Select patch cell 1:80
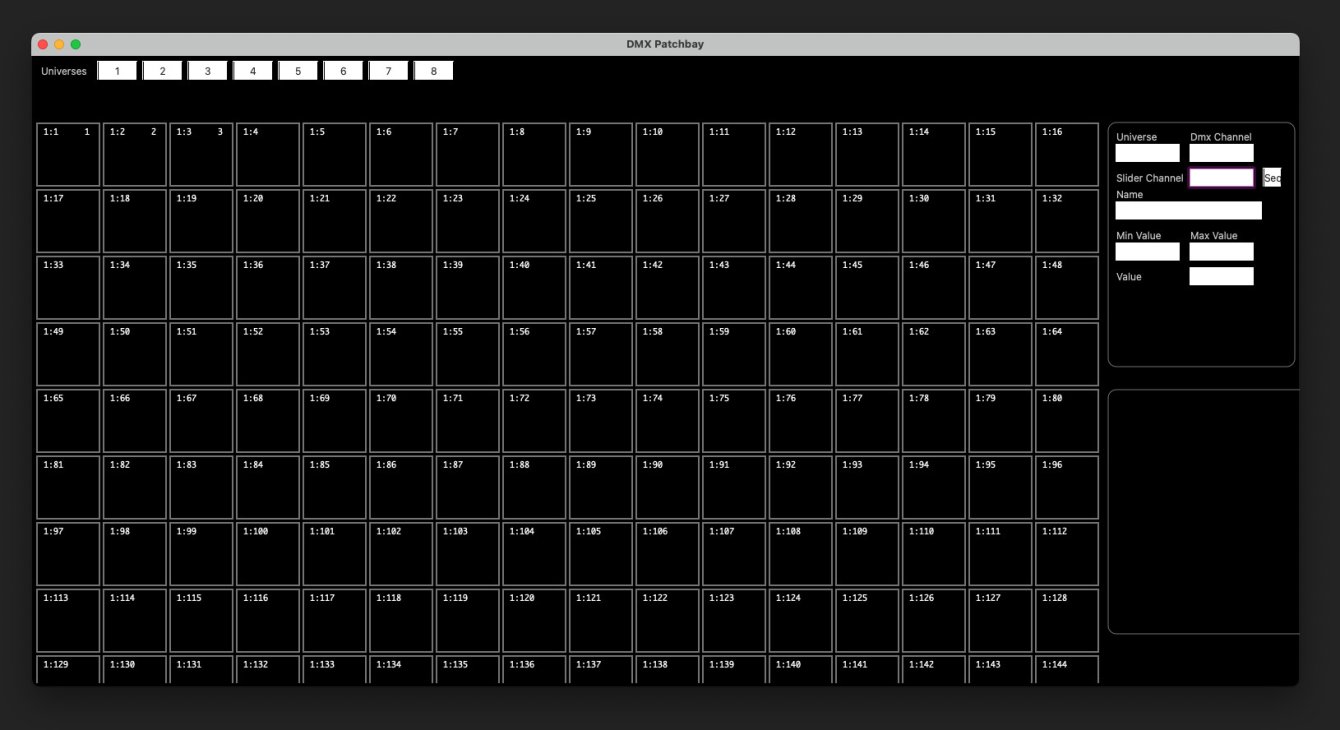The width and height of the screenshot is (1340, 730). 1067,421
